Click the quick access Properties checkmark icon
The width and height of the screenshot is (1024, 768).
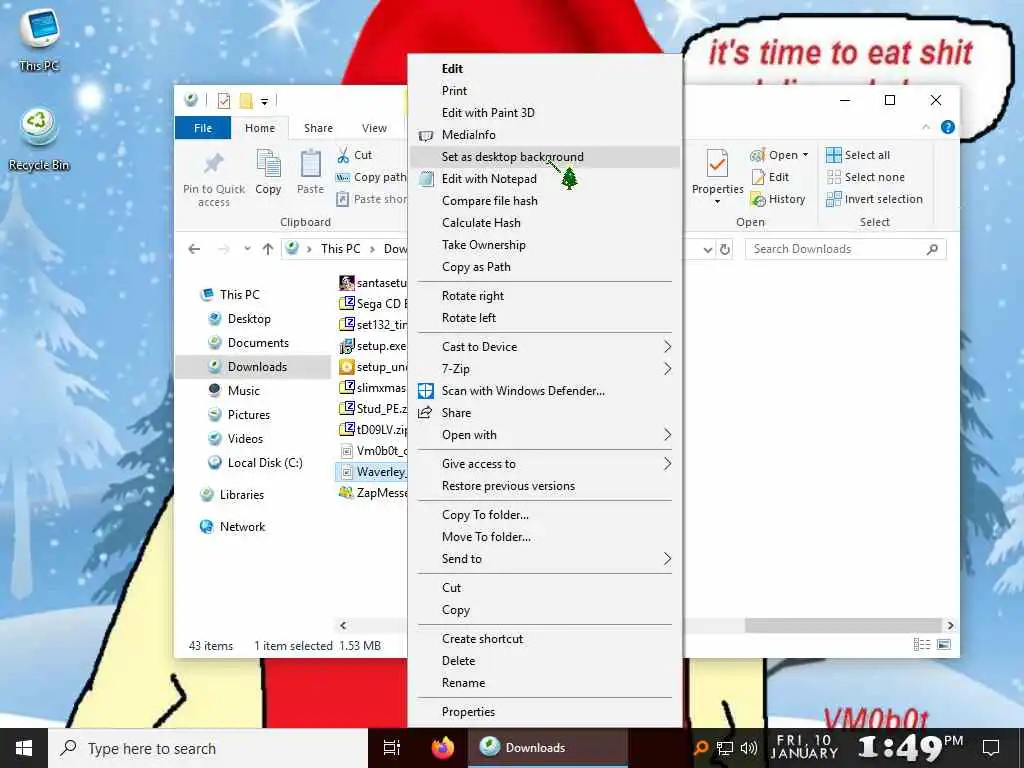(x=224, y=101)
